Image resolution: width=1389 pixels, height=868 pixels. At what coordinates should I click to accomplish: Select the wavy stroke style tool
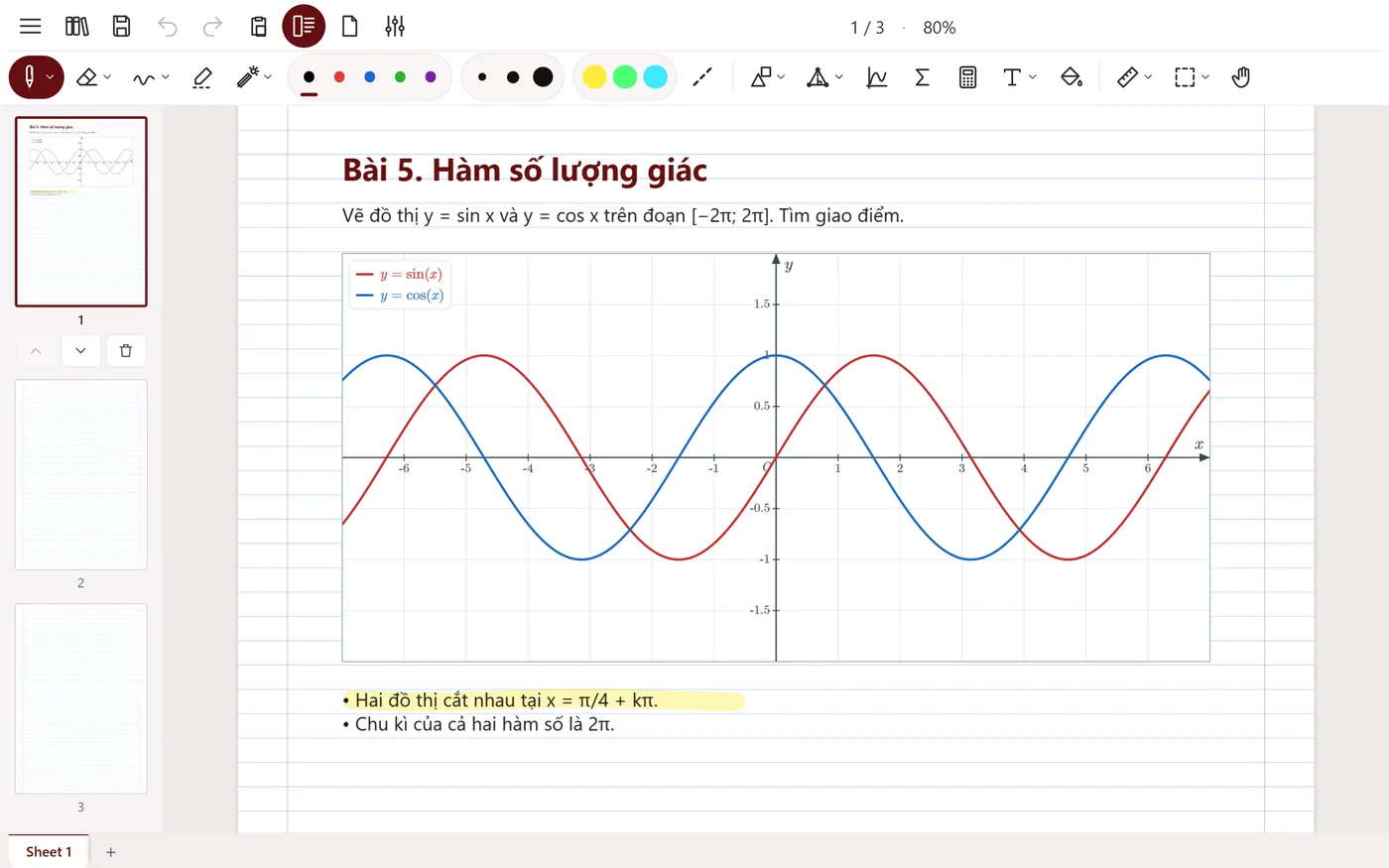pos(145,77)
